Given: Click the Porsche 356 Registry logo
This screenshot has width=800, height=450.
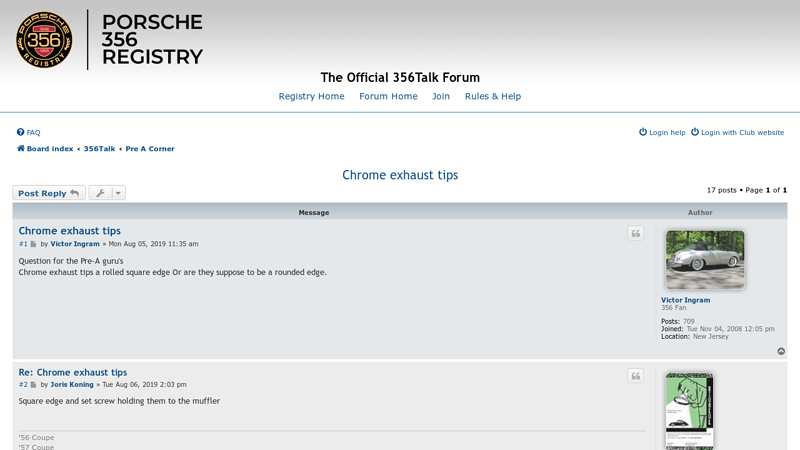Looking at the screenshot, I should point(110,40).
